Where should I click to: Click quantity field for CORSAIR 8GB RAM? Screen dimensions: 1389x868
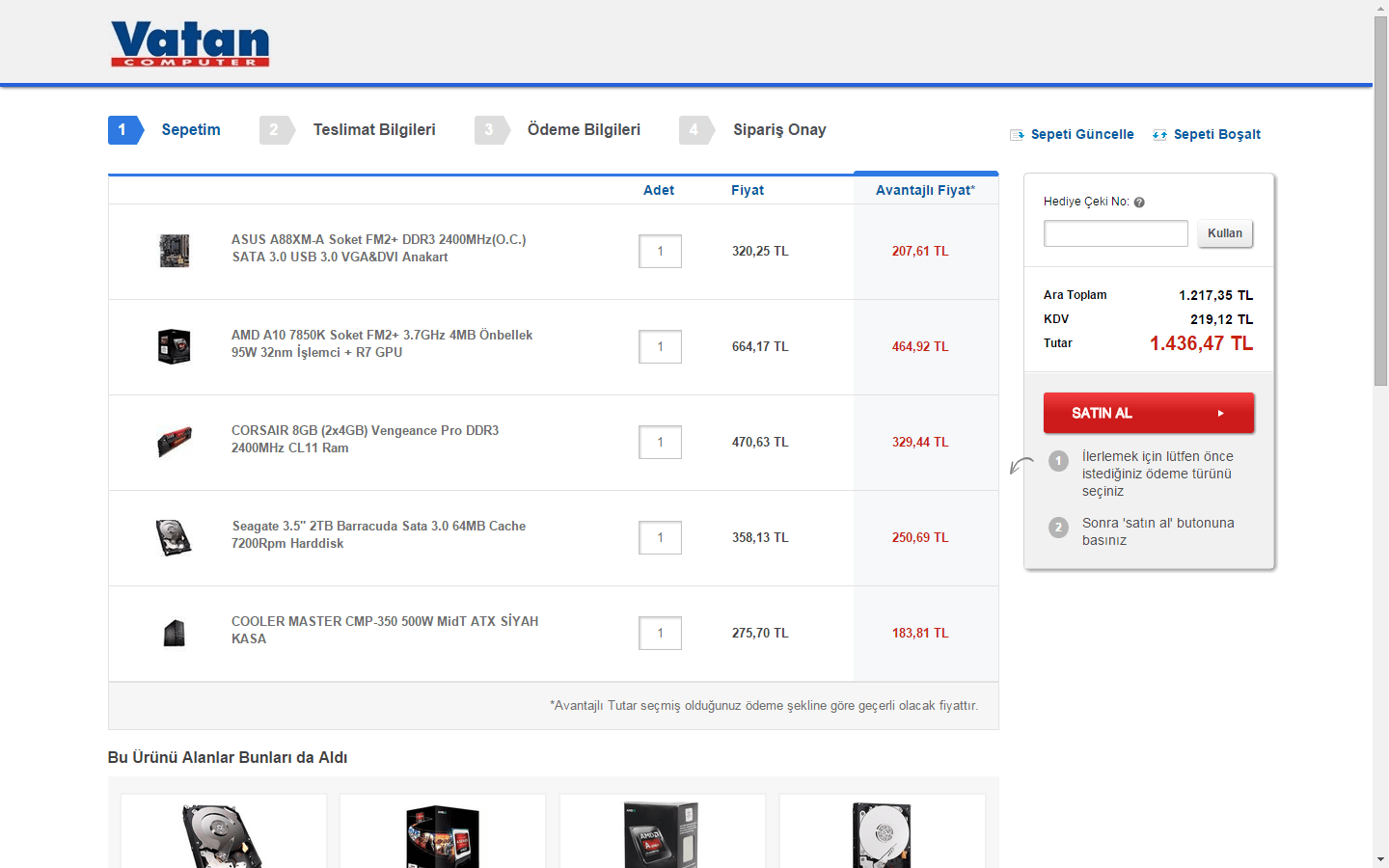tap(660, 443)
